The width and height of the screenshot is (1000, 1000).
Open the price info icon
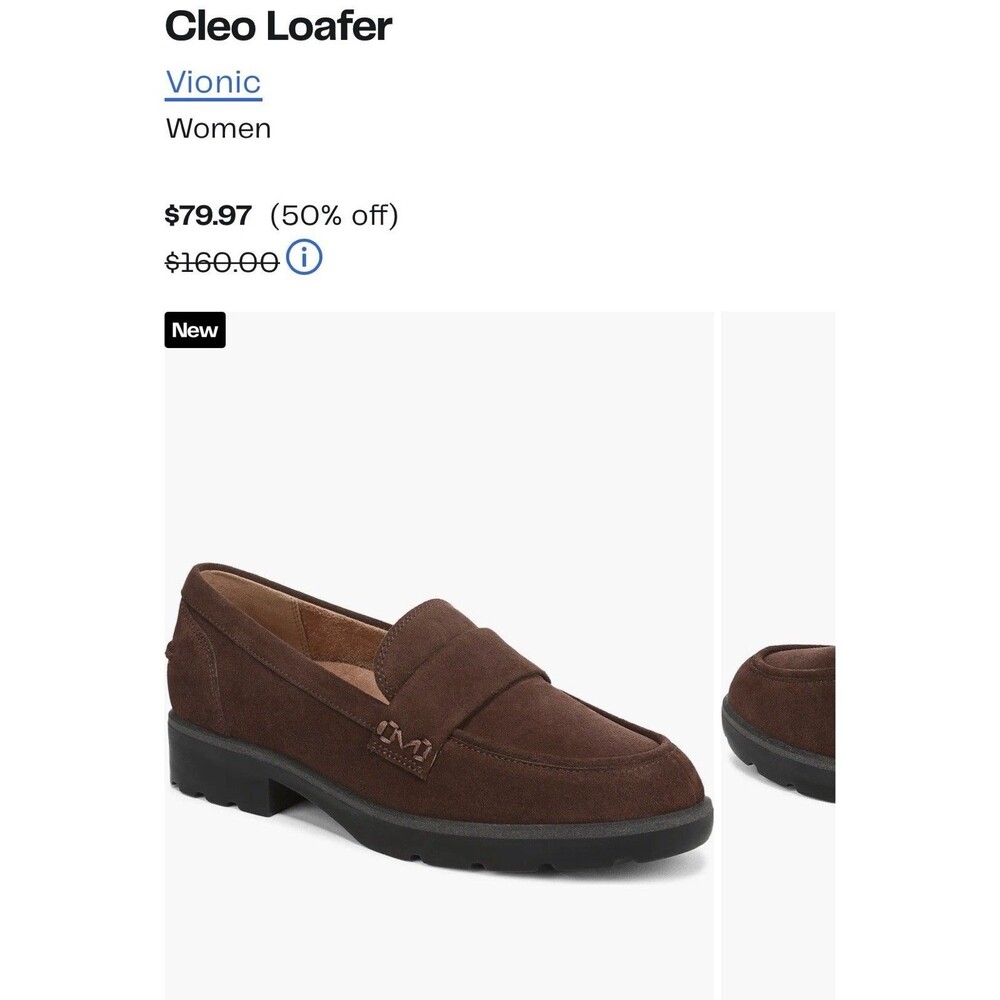pyautogui.click(x=304, y=258)
